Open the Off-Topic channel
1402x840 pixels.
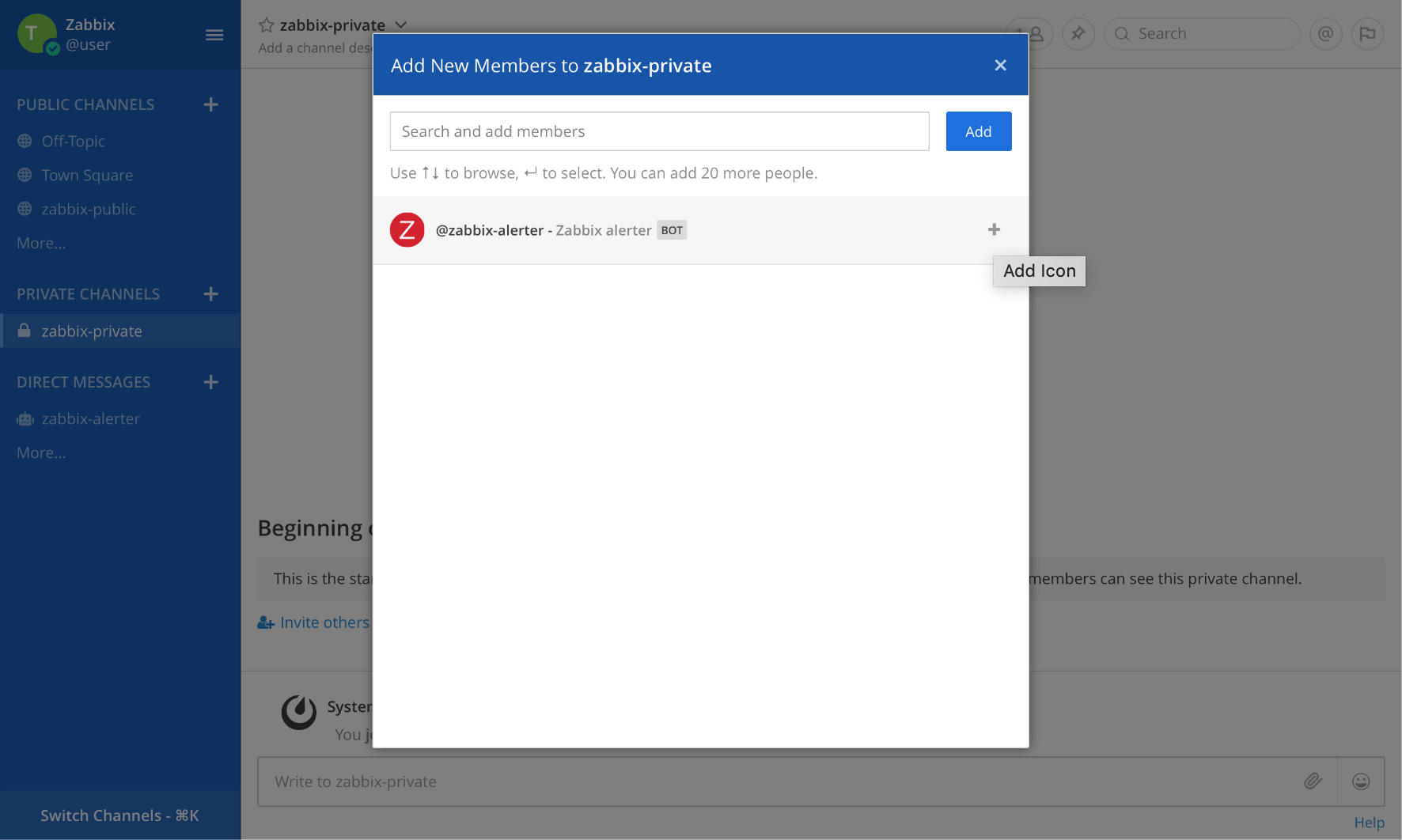73,141
